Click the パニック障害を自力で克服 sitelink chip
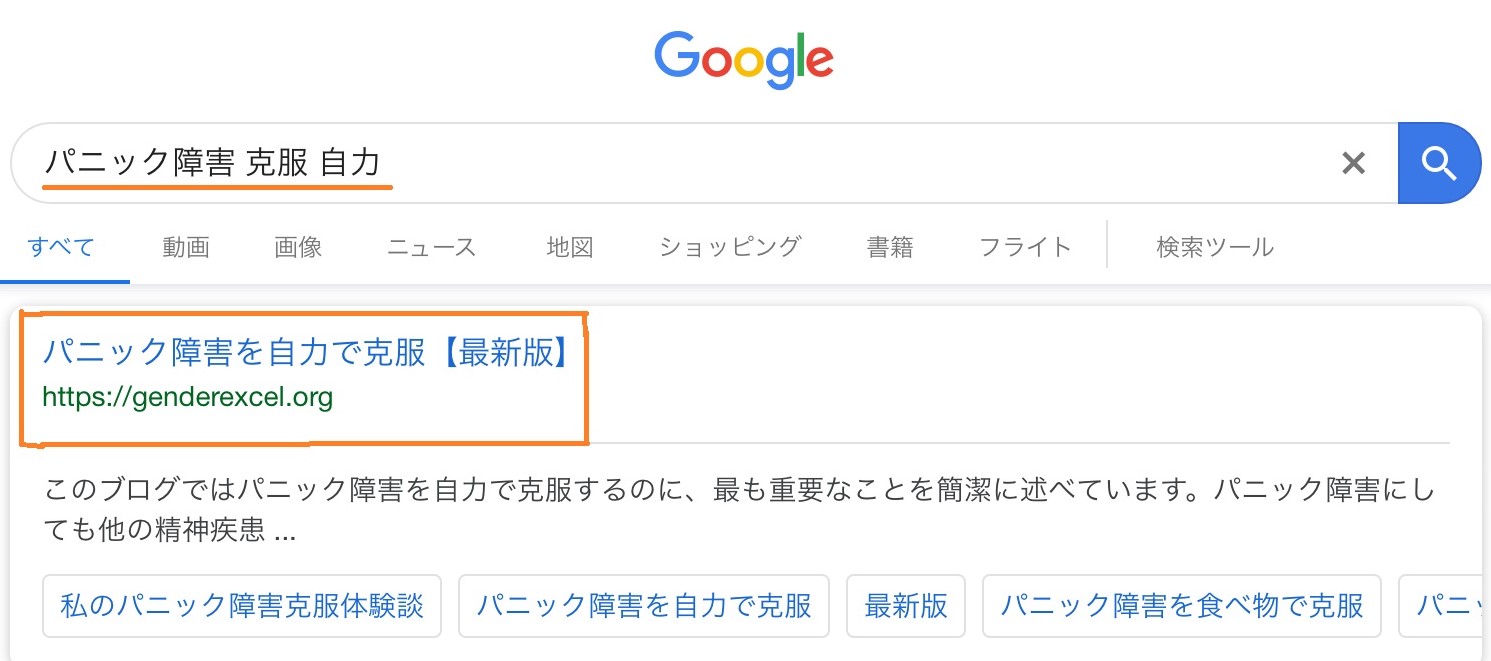This screenshot has height=661, width=1491. click(x=644, y=605)
